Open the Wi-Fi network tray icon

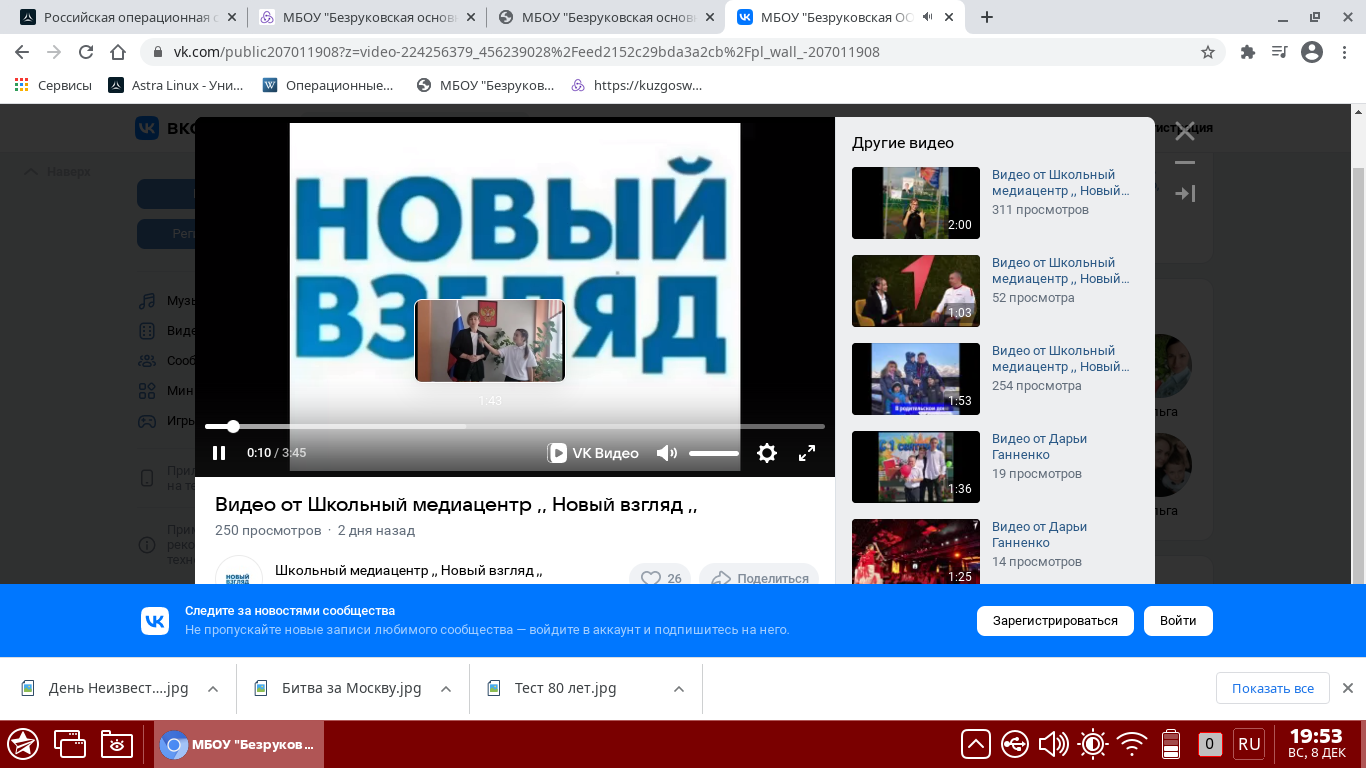1132,744
